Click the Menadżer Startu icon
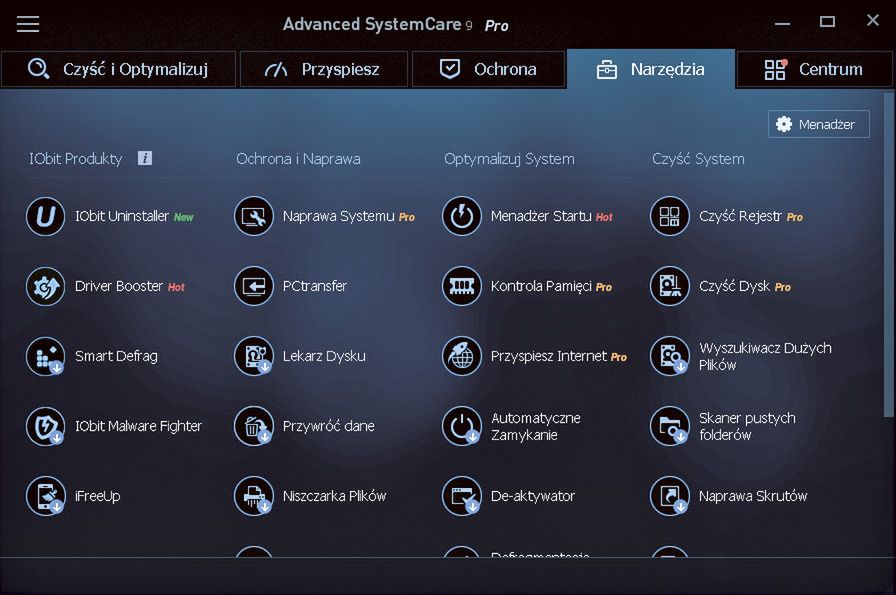The height and width of the screenshot is (595, 896). coord(462,216)
